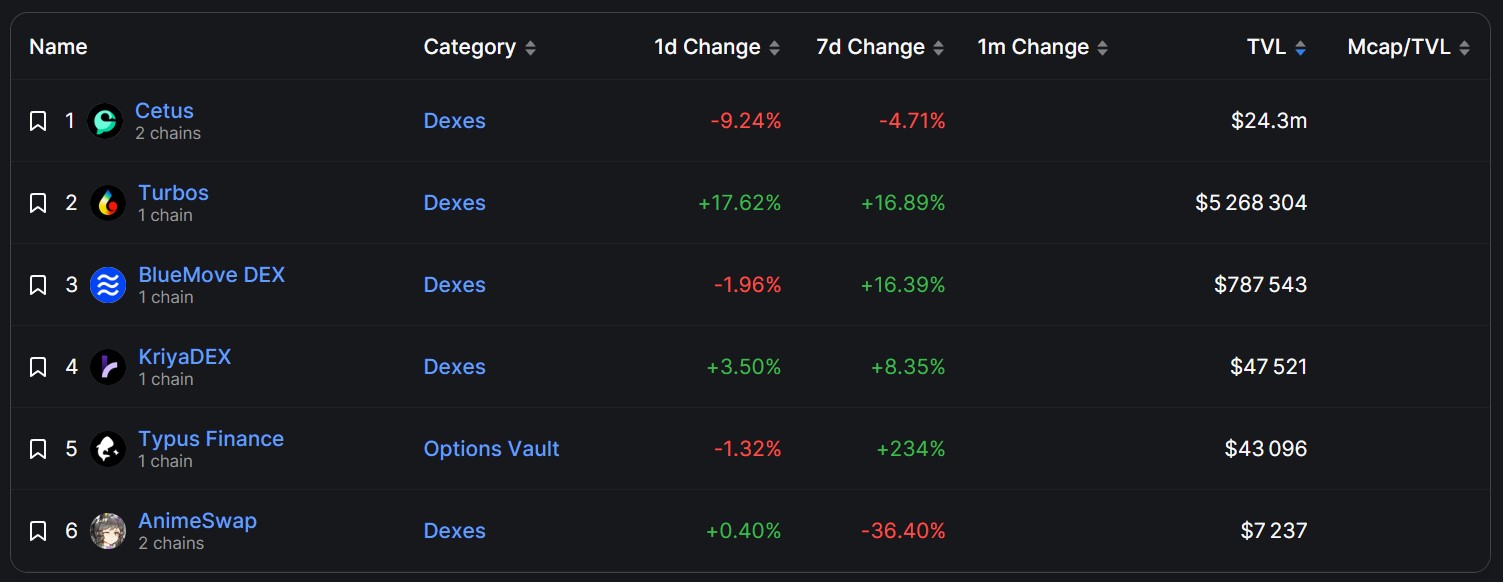Click the BlueMove DEX wave logo

click(108, 285)
